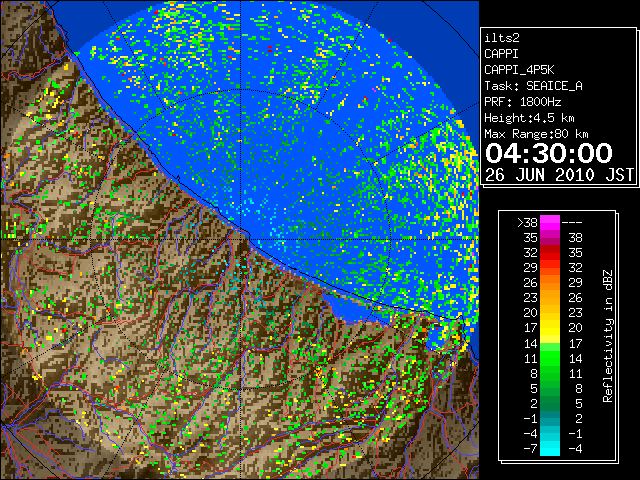This screenshot has width=640, height=480.
Task: Click the red 32 dBZ color swatch
Action: (550, 253)
